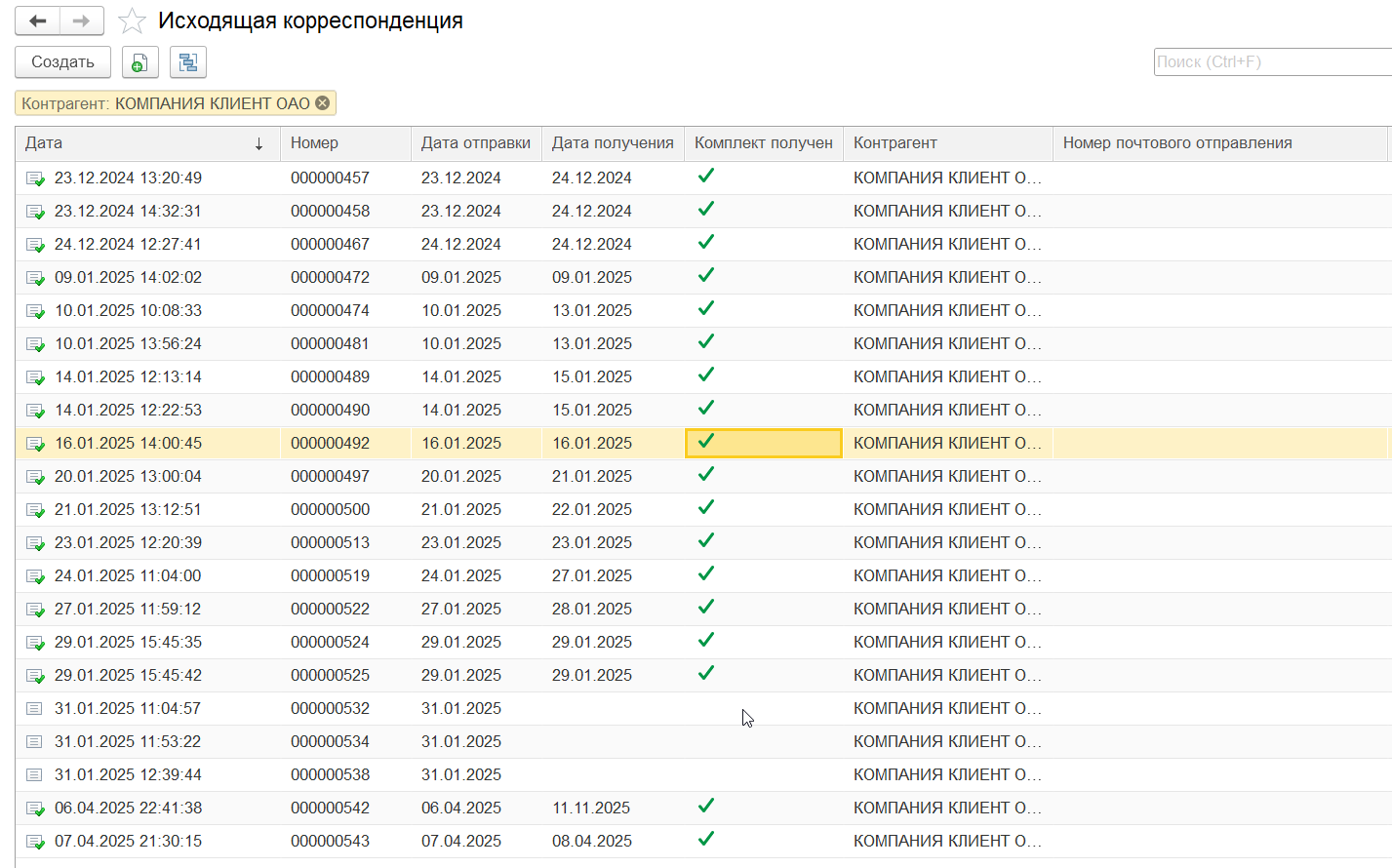Select number cell 000000497
Screen dimensions: 1392x868
[x=330, y=476]
